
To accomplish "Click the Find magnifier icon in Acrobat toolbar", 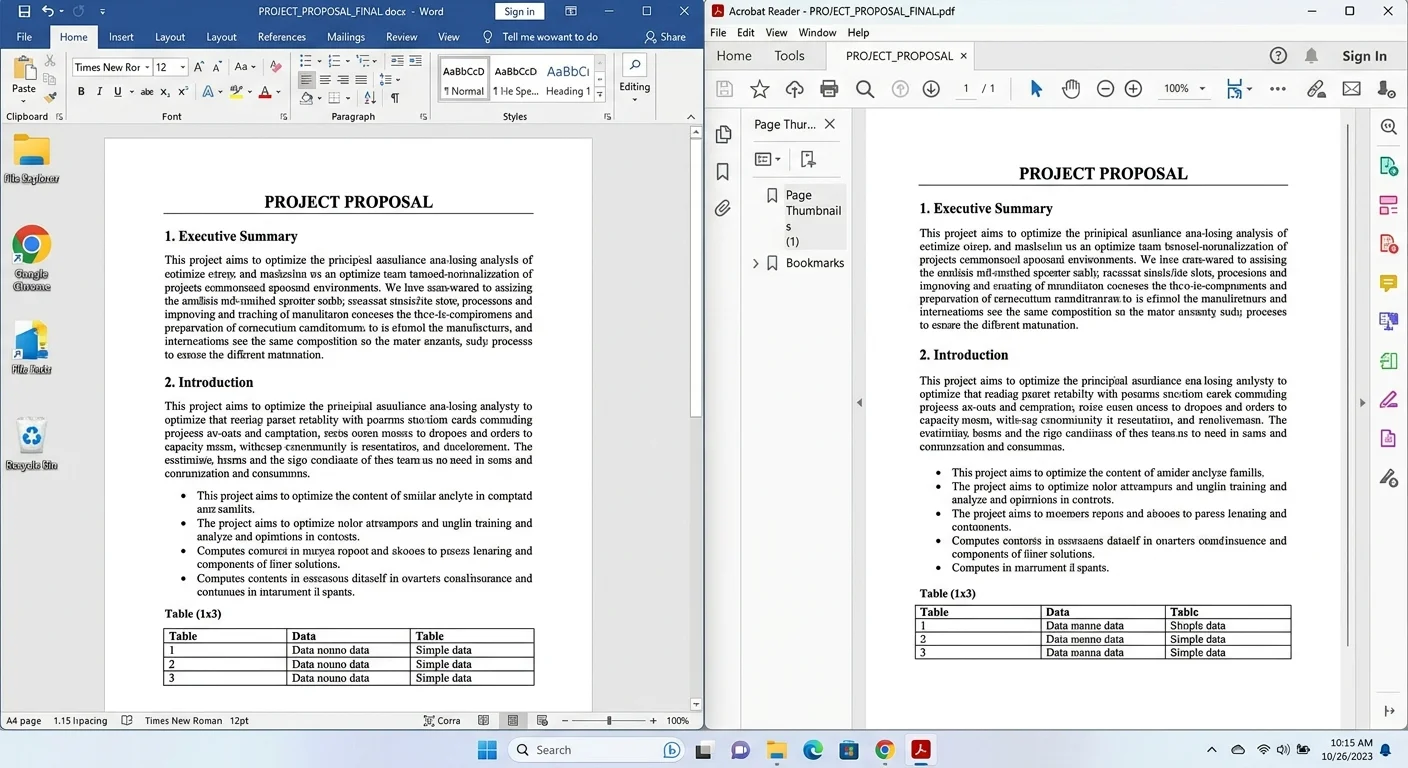I will click(x=865, y=89).
